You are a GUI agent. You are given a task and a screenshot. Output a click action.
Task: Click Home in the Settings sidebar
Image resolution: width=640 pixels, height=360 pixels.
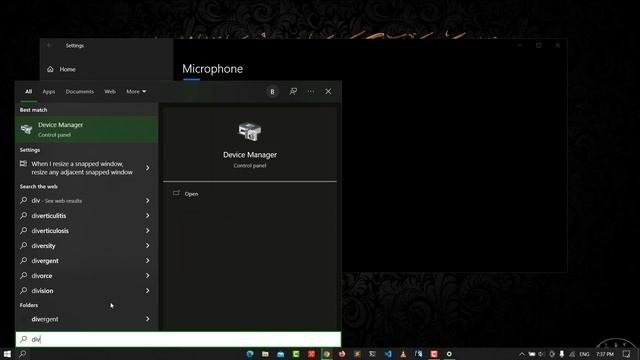coord(67,69)
